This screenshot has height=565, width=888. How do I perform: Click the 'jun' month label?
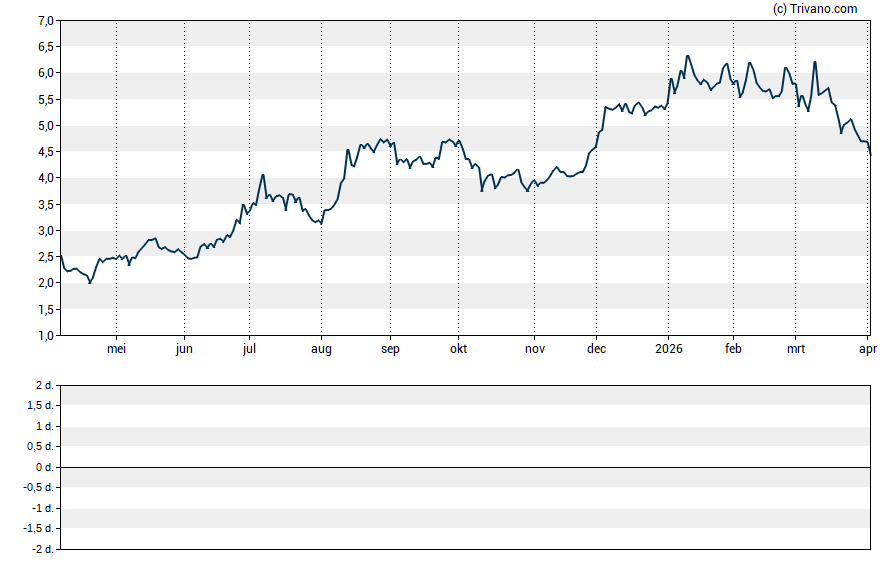(184, 349)
